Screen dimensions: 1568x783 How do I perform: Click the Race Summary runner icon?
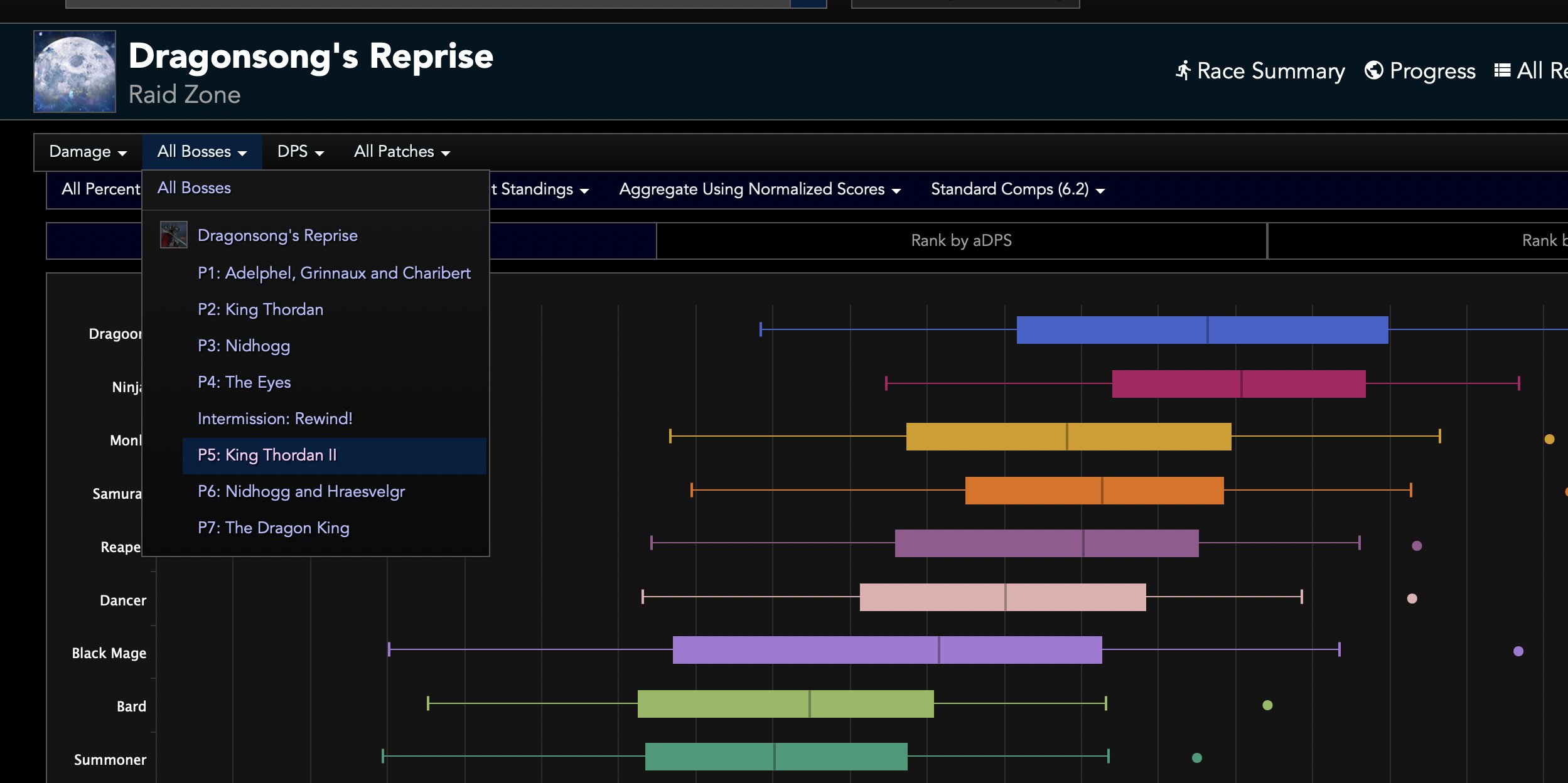tap(1183, 71)
